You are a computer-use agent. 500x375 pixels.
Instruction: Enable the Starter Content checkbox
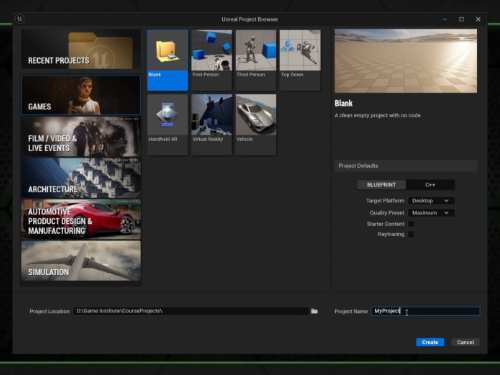[x=412, y=224]
